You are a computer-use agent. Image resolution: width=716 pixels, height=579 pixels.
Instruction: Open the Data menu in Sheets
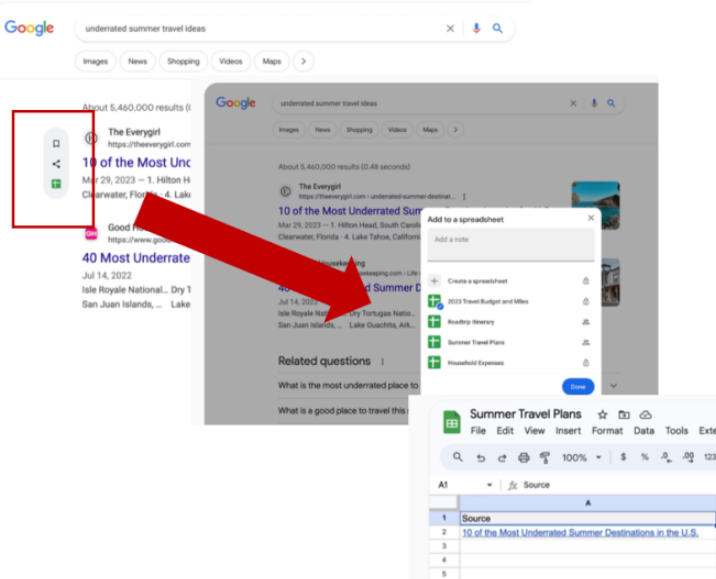tap(644, 431)
